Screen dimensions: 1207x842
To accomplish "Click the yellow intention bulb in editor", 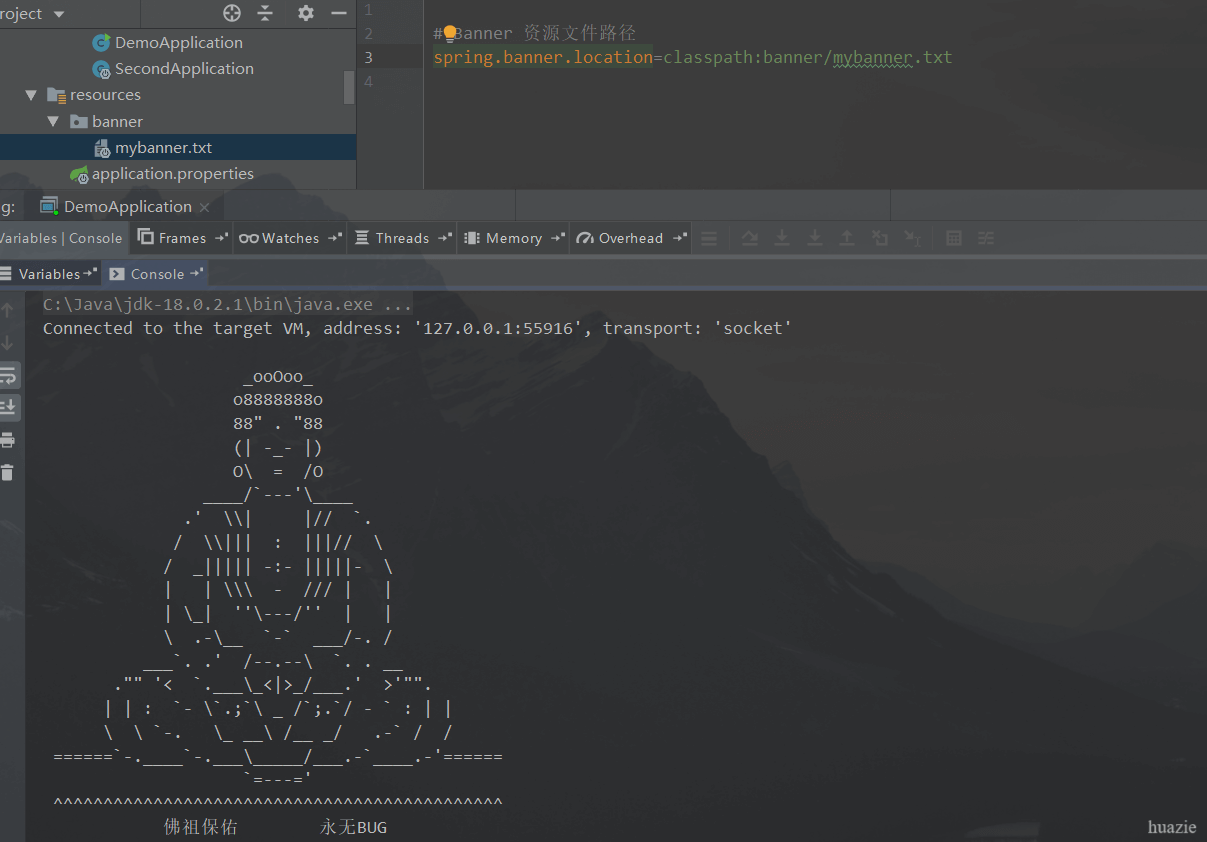I will [449, 33].
